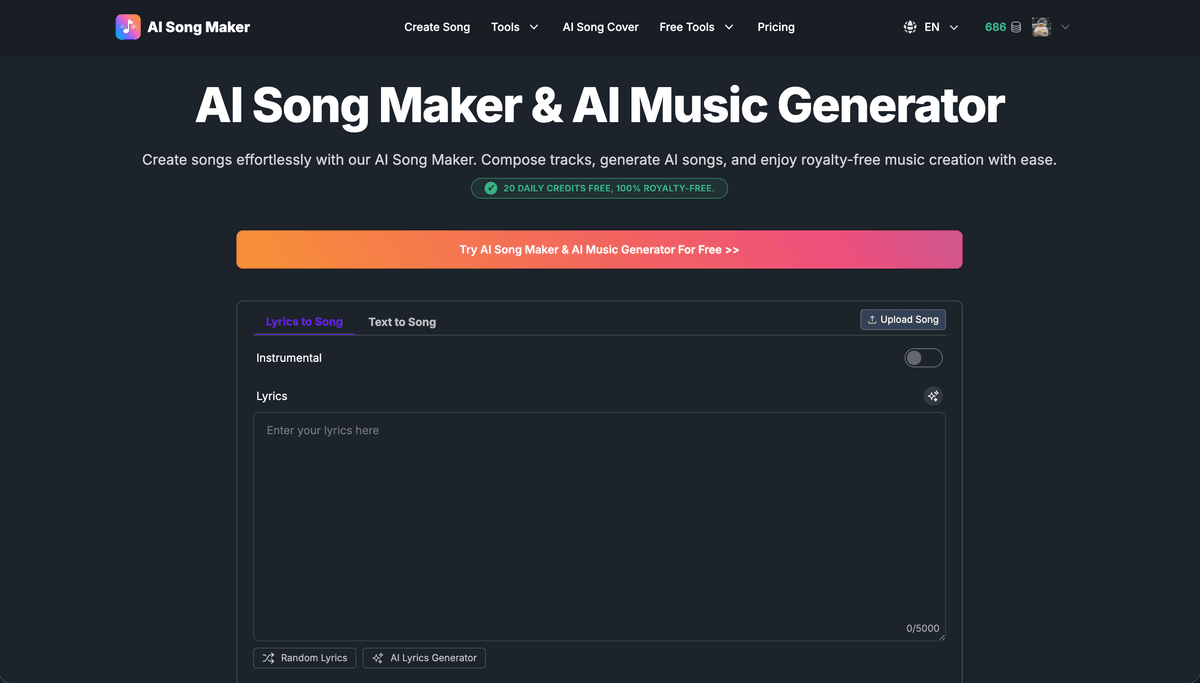
Task: Open the Pricing page
Action: [776, 27]
